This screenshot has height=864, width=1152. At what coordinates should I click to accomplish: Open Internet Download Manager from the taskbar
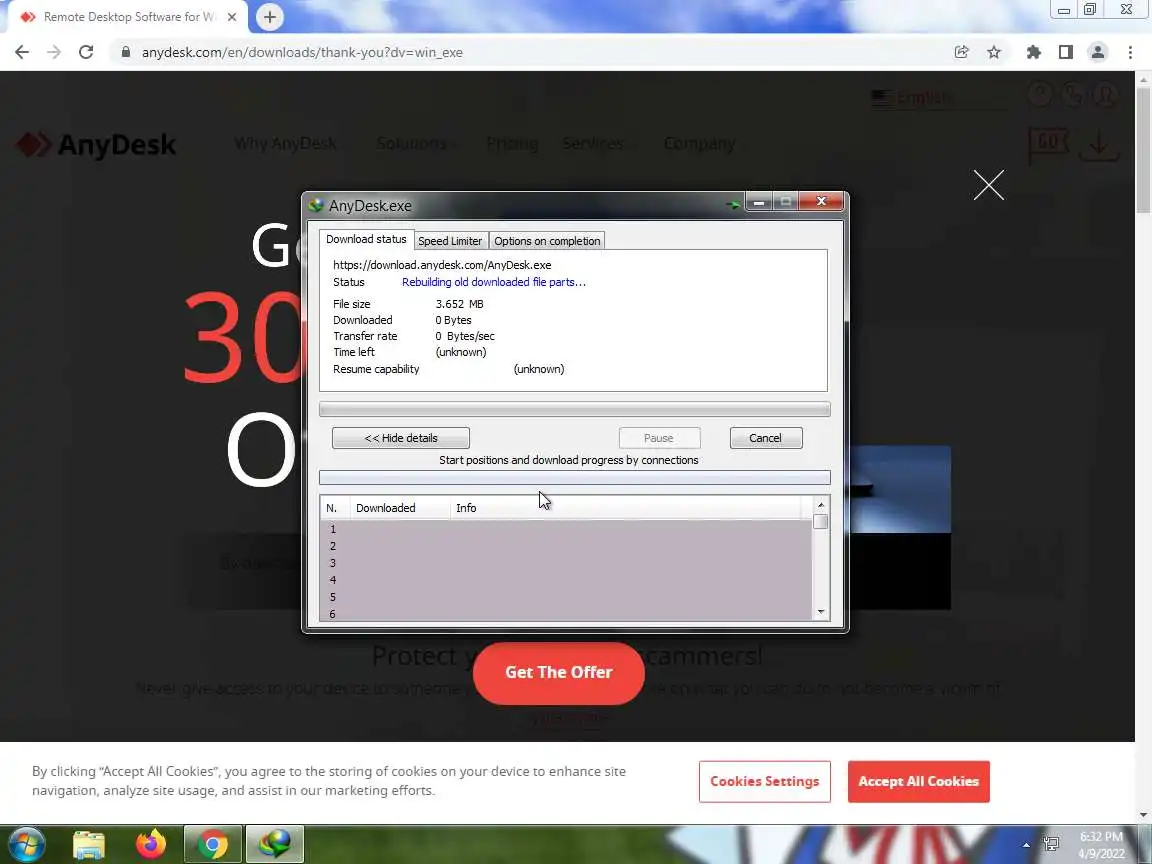274,845
